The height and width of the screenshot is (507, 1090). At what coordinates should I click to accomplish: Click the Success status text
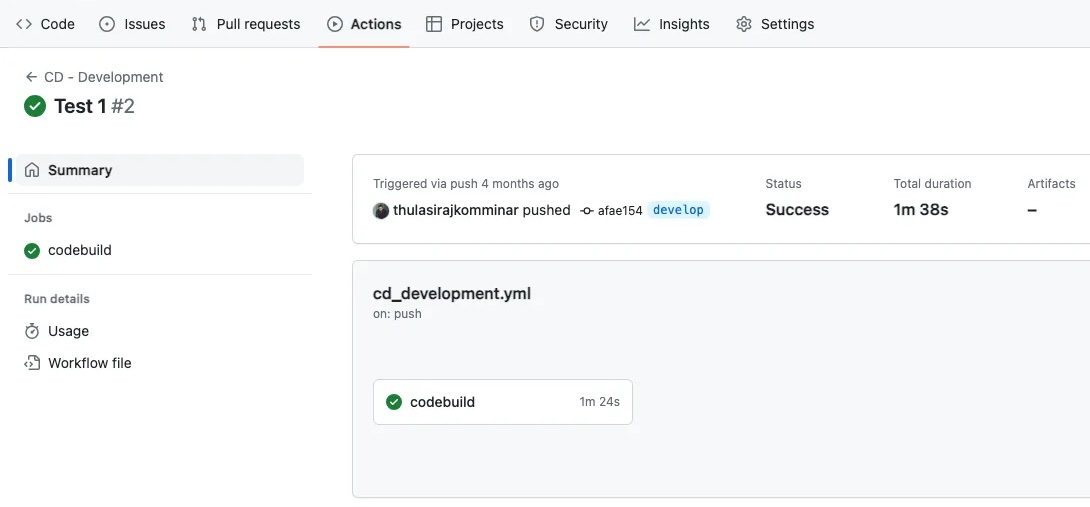coord(797,209)
